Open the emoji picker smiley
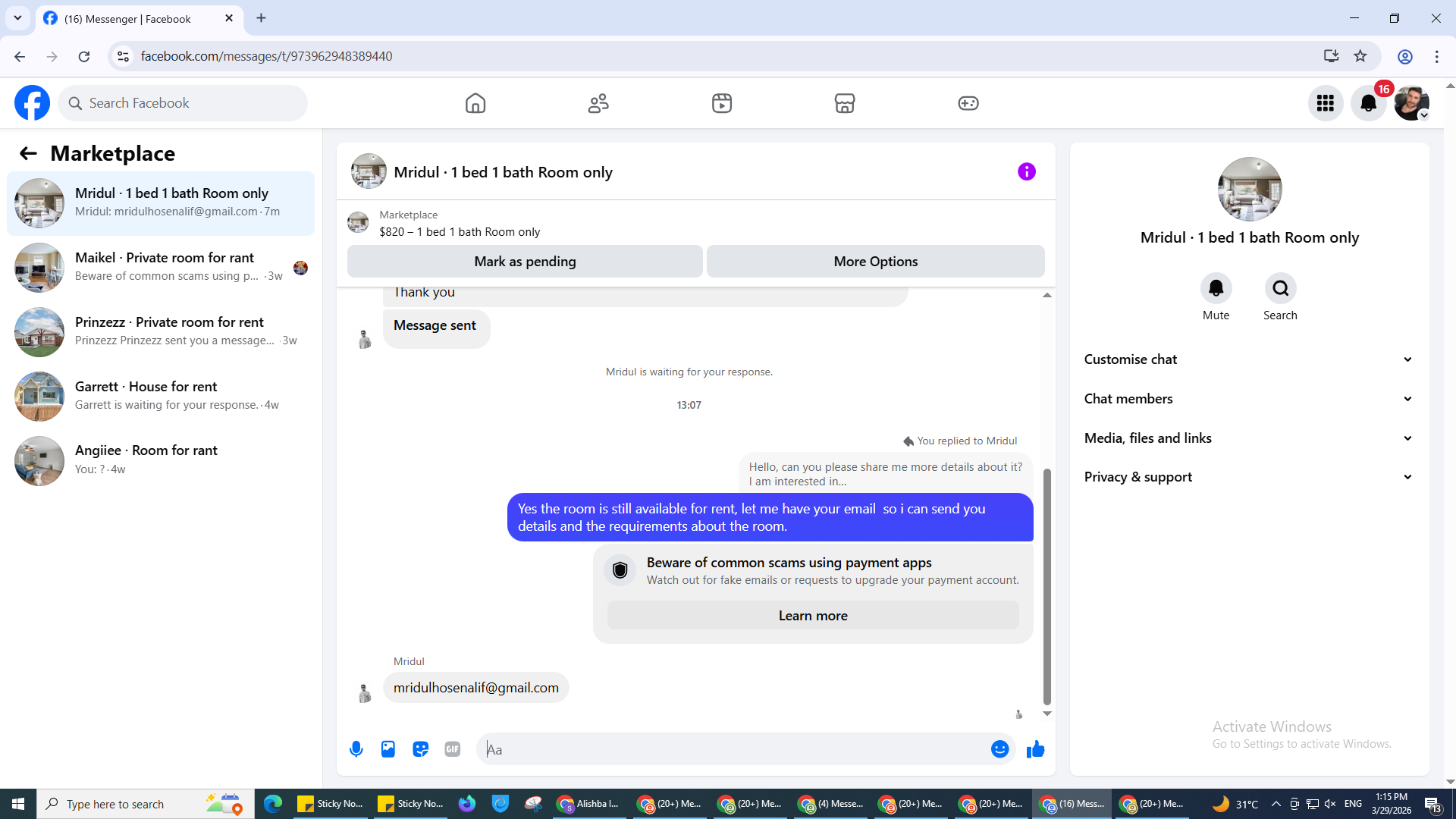This screenshot has width=1456, height=819. click(x=999, y=749)
